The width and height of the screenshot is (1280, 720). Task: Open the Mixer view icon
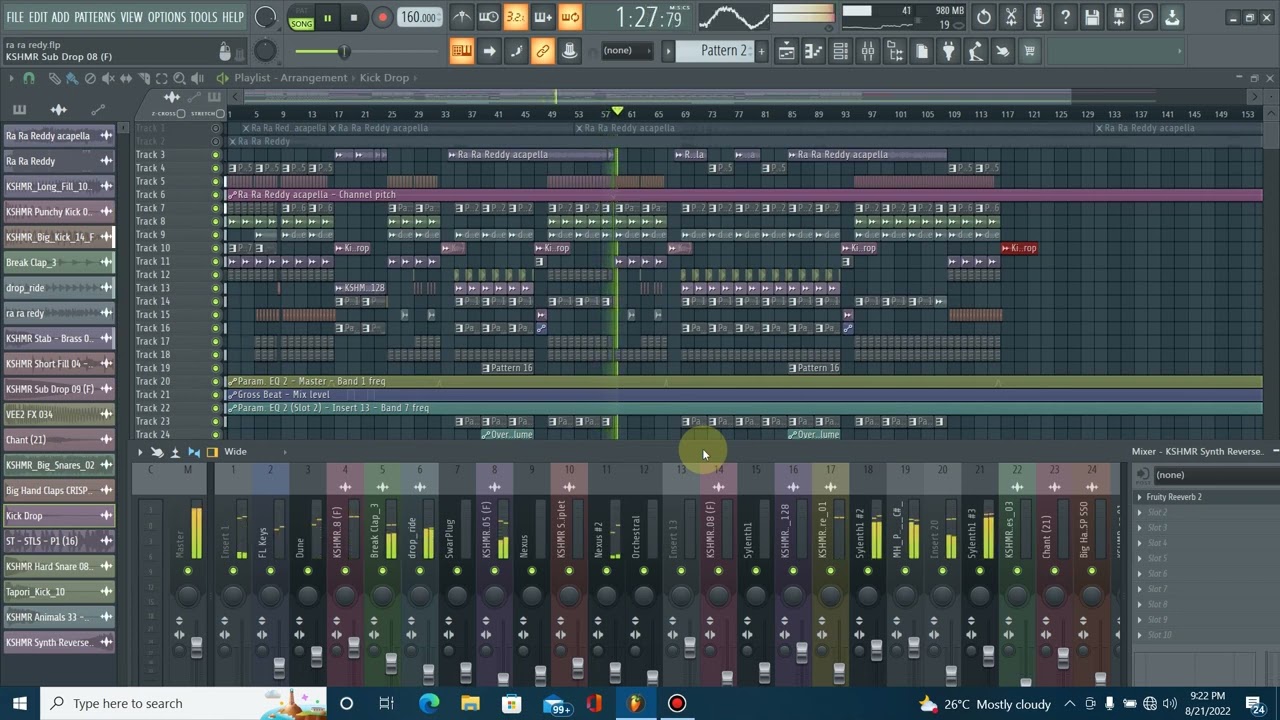(868, 51)
